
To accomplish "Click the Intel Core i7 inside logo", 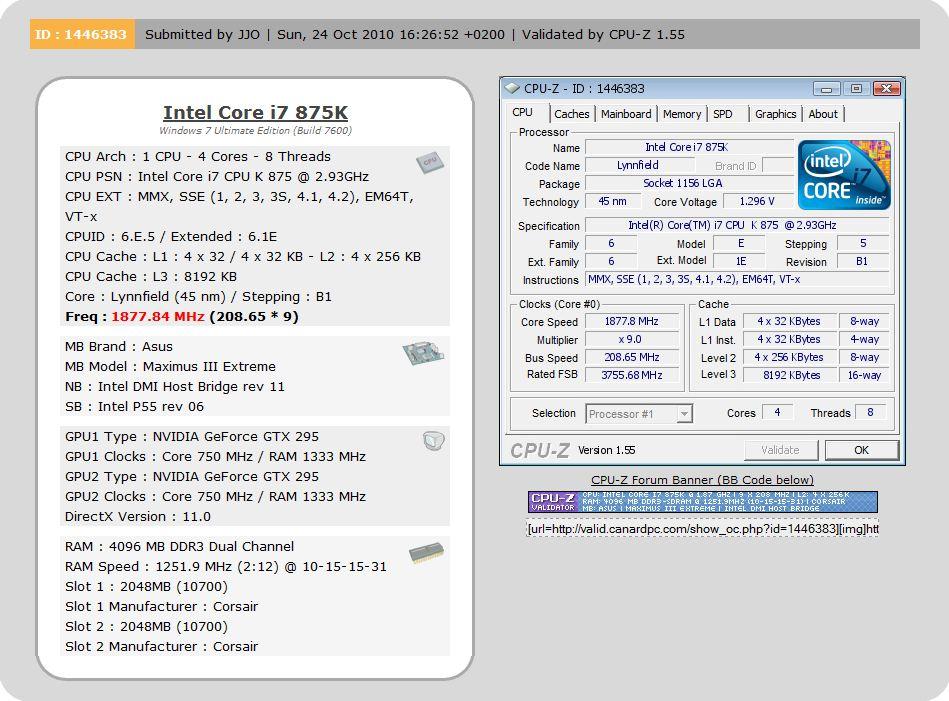I will tap(844, 175).
